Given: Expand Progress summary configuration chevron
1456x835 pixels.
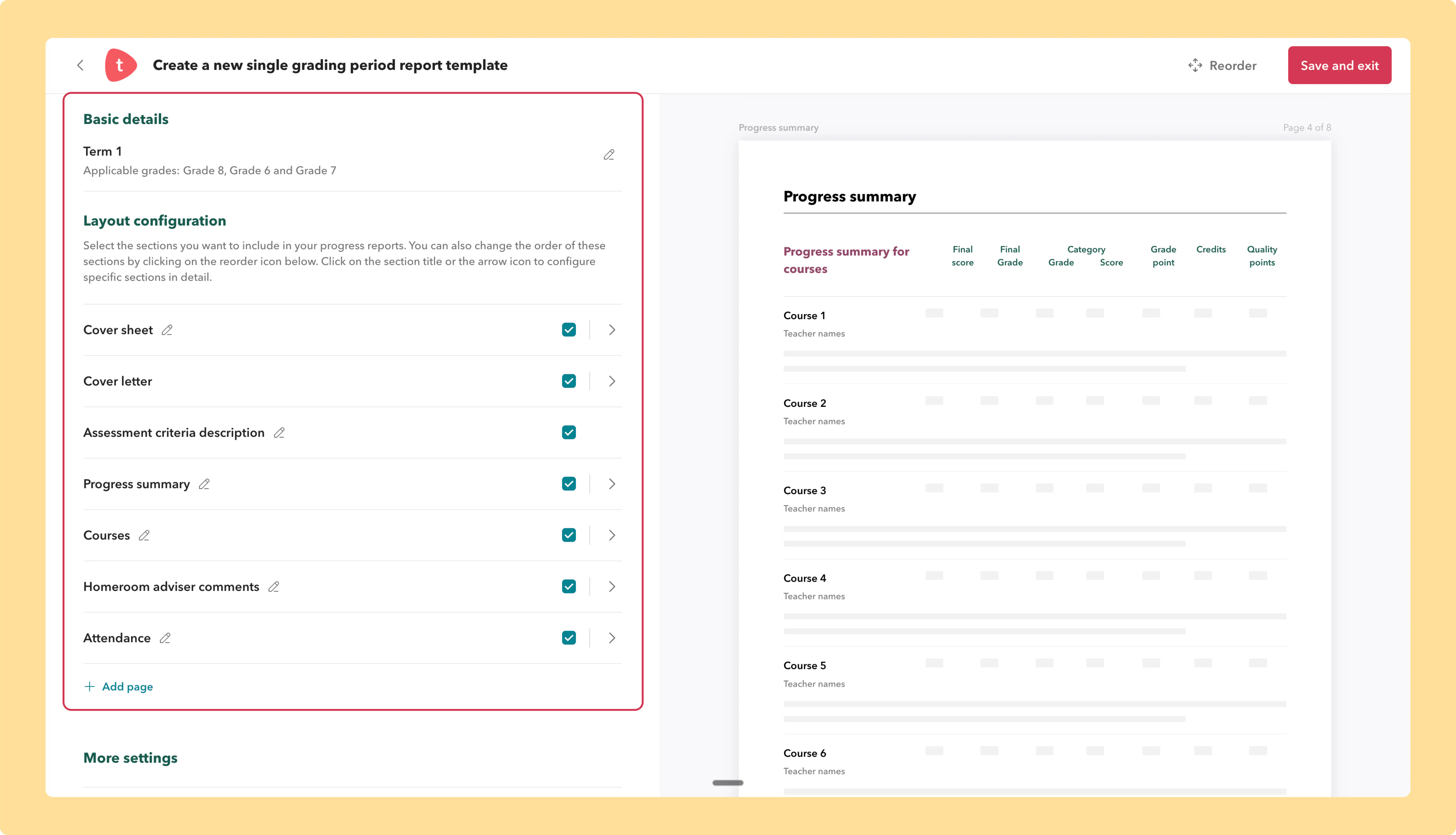Looking at the screenshot, I should (612, 484).
